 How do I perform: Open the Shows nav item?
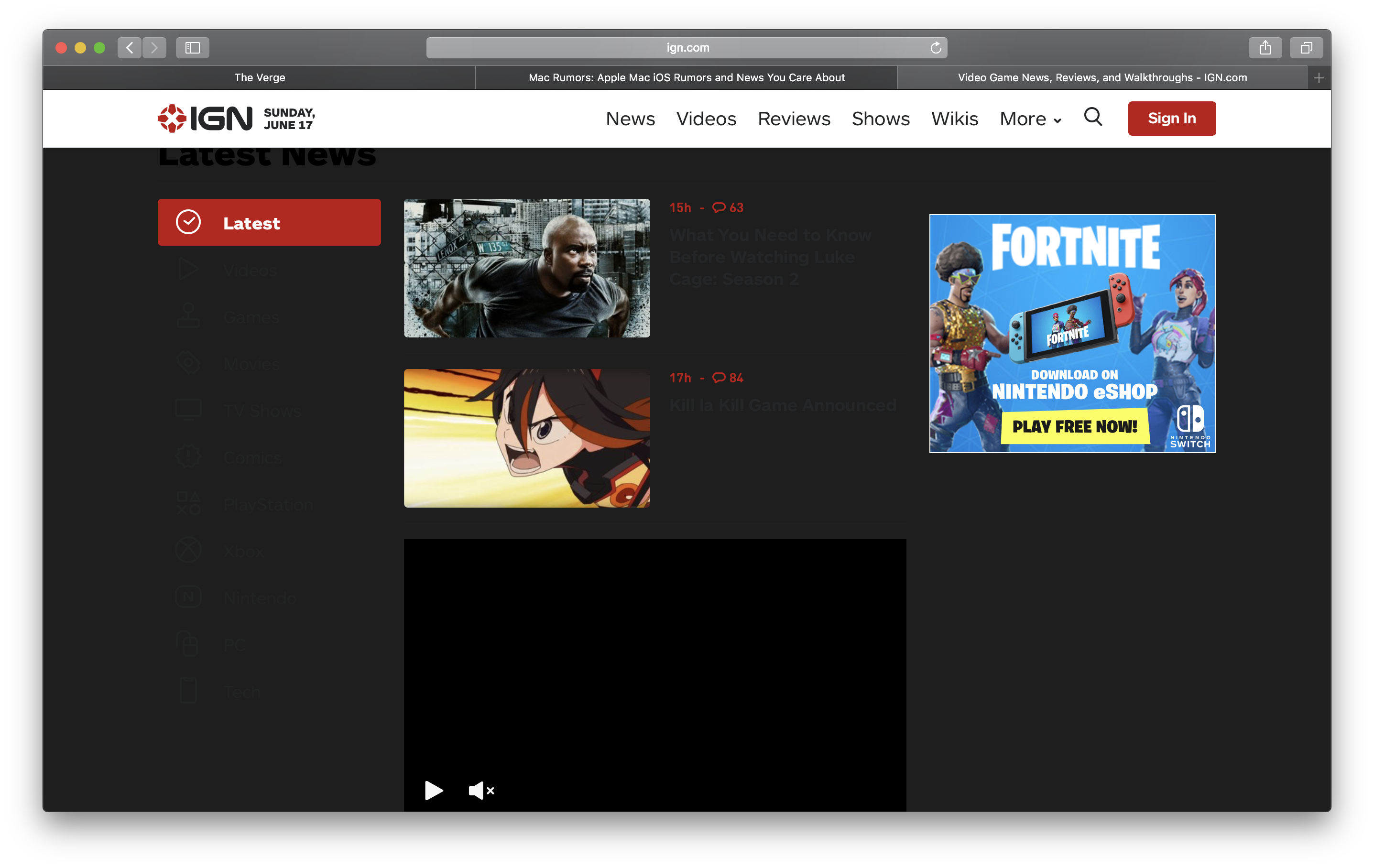(881, 119)
